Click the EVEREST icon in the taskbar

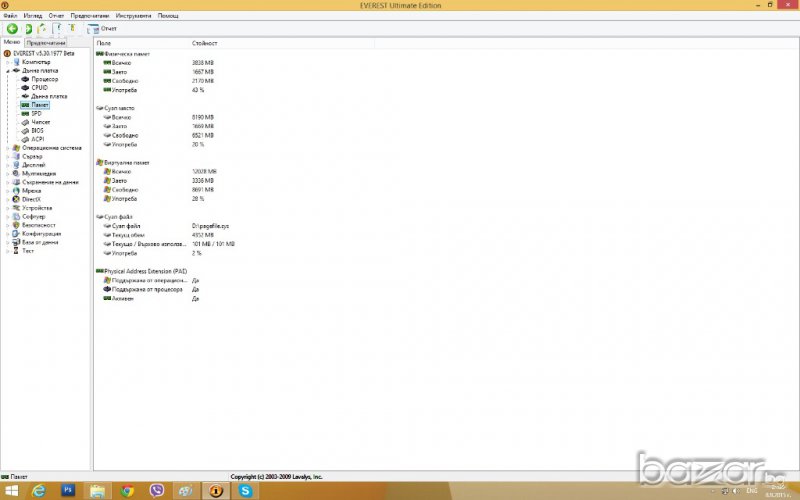pos(214,490)
